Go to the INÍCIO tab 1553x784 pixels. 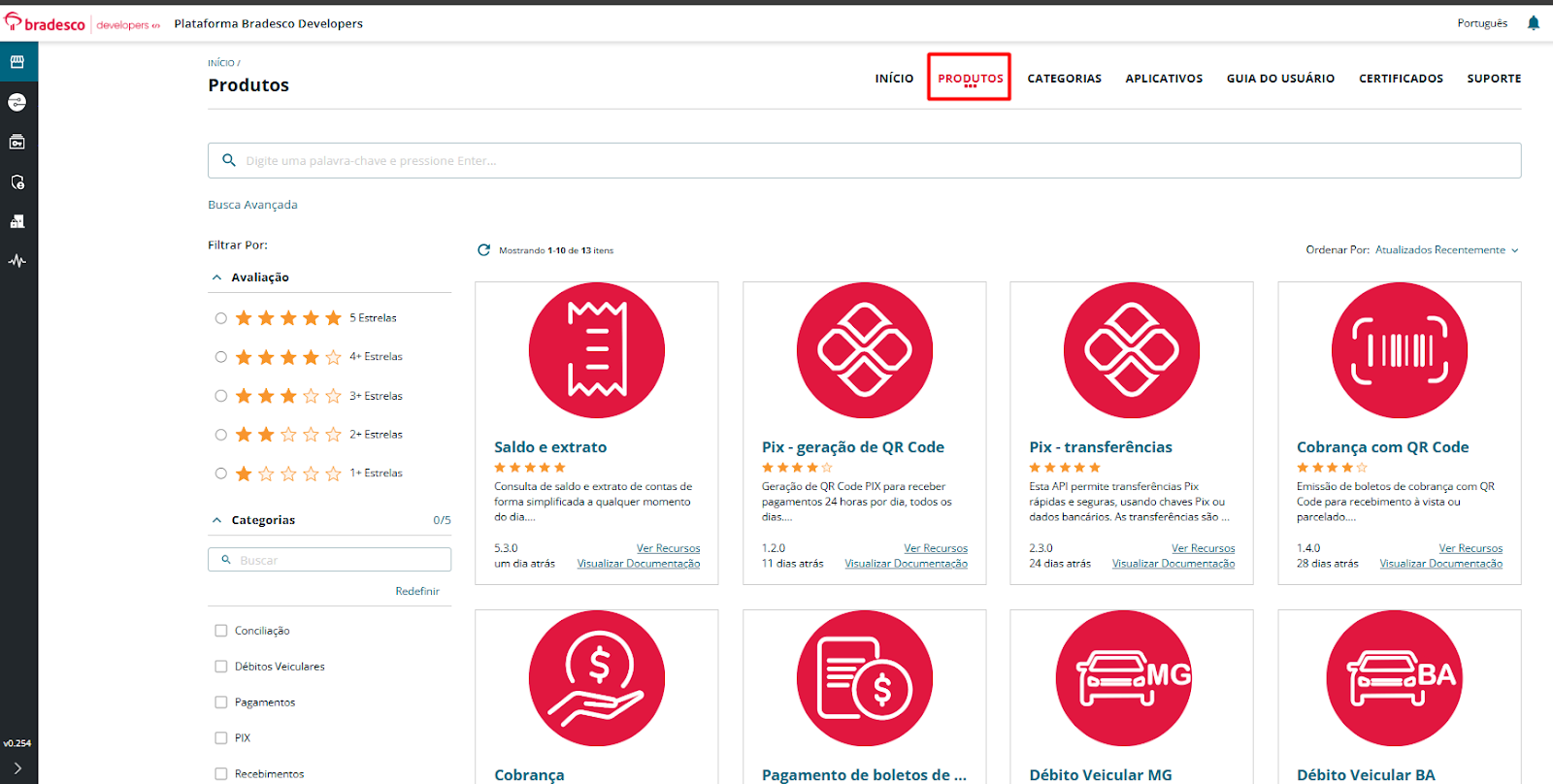[x=894, y=79]
